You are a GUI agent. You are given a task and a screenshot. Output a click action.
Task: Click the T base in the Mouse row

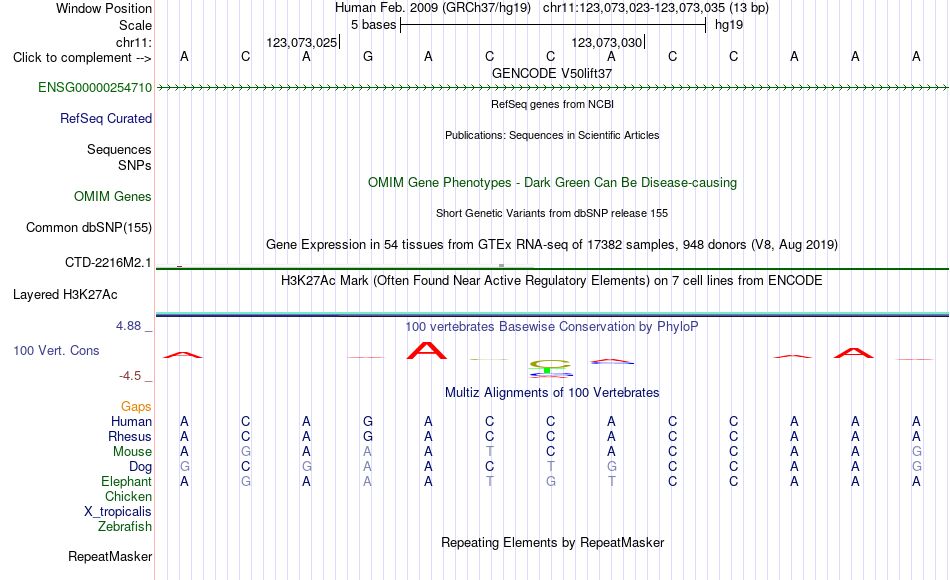(x=490, y=452)
